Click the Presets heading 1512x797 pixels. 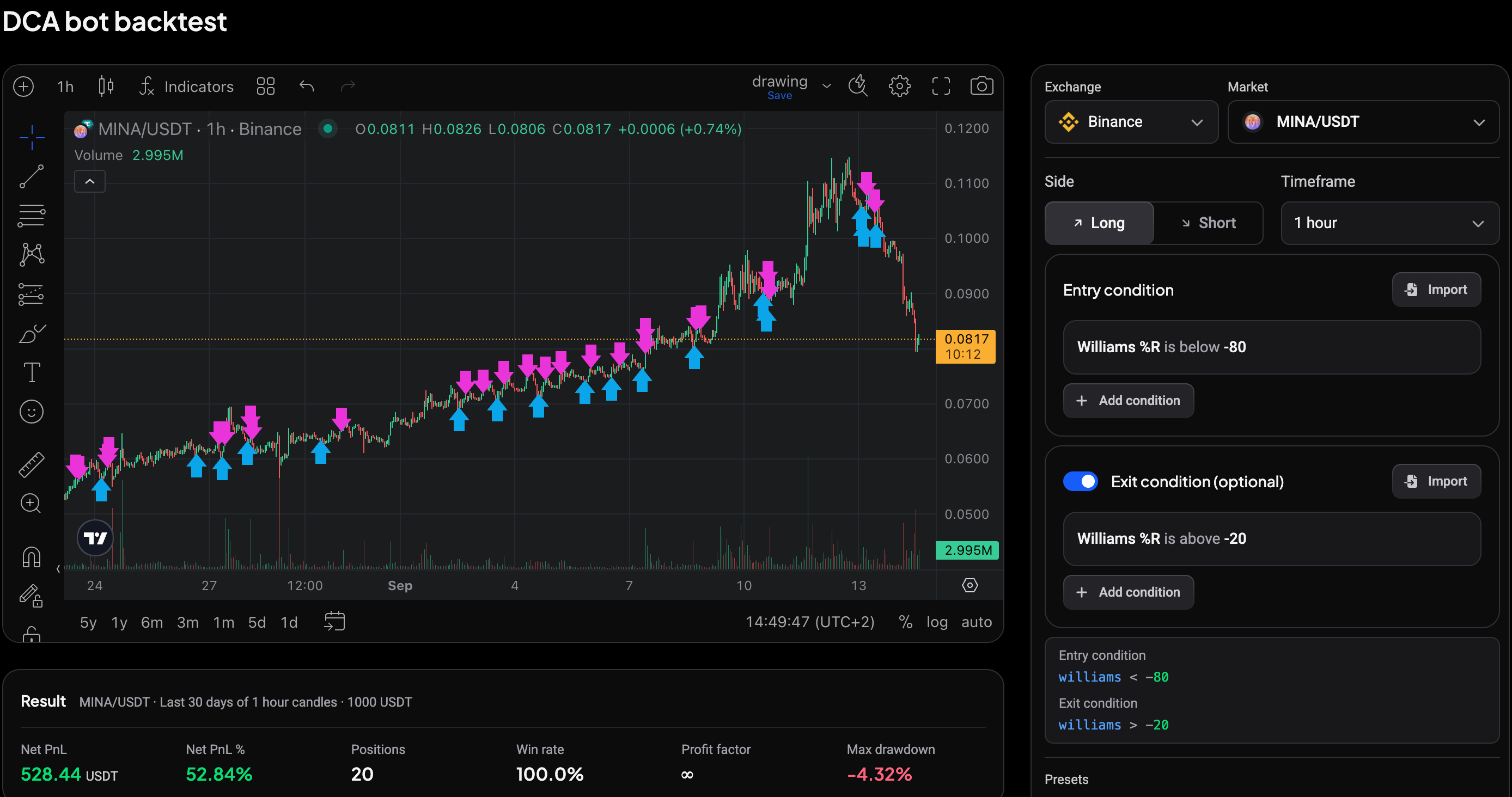pyautogui.click(x=1067, y=779)
